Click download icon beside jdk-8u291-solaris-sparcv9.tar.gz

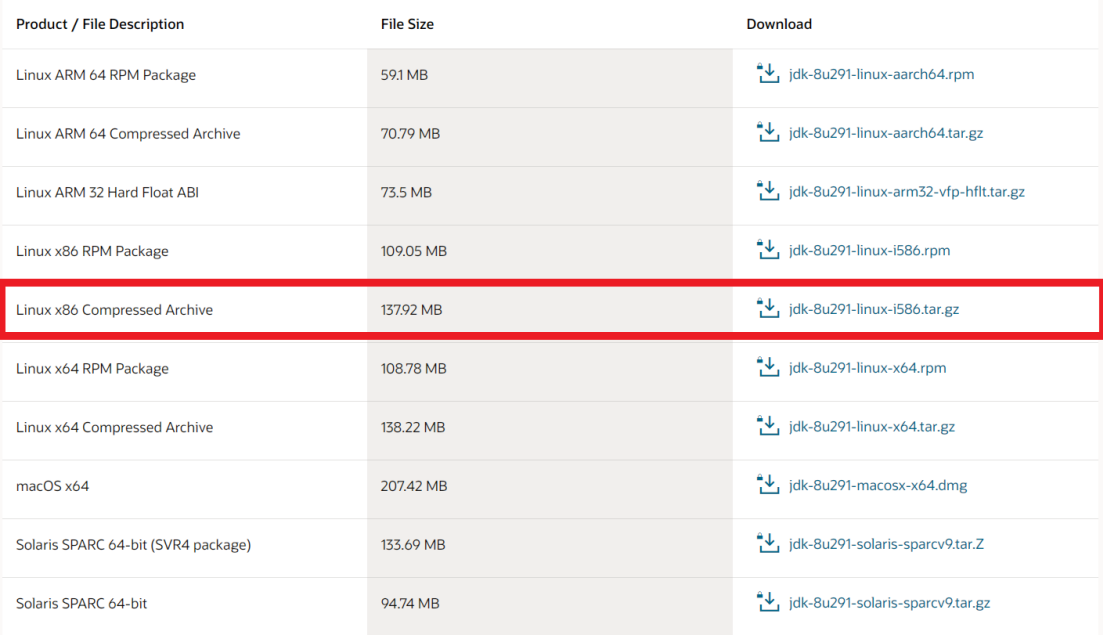coord(767,602)
